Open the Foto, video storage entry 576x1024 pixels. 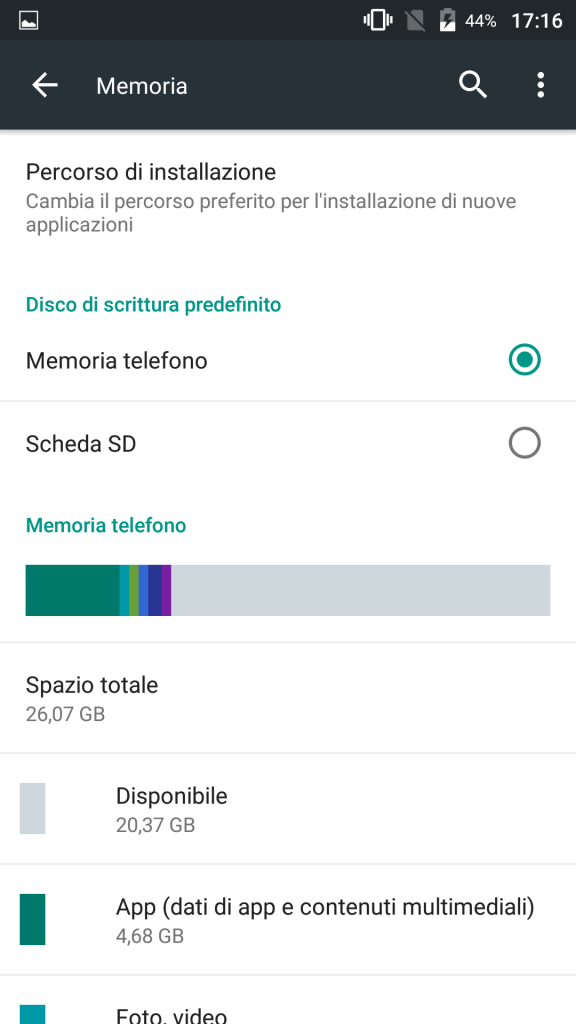(288, 1000)
